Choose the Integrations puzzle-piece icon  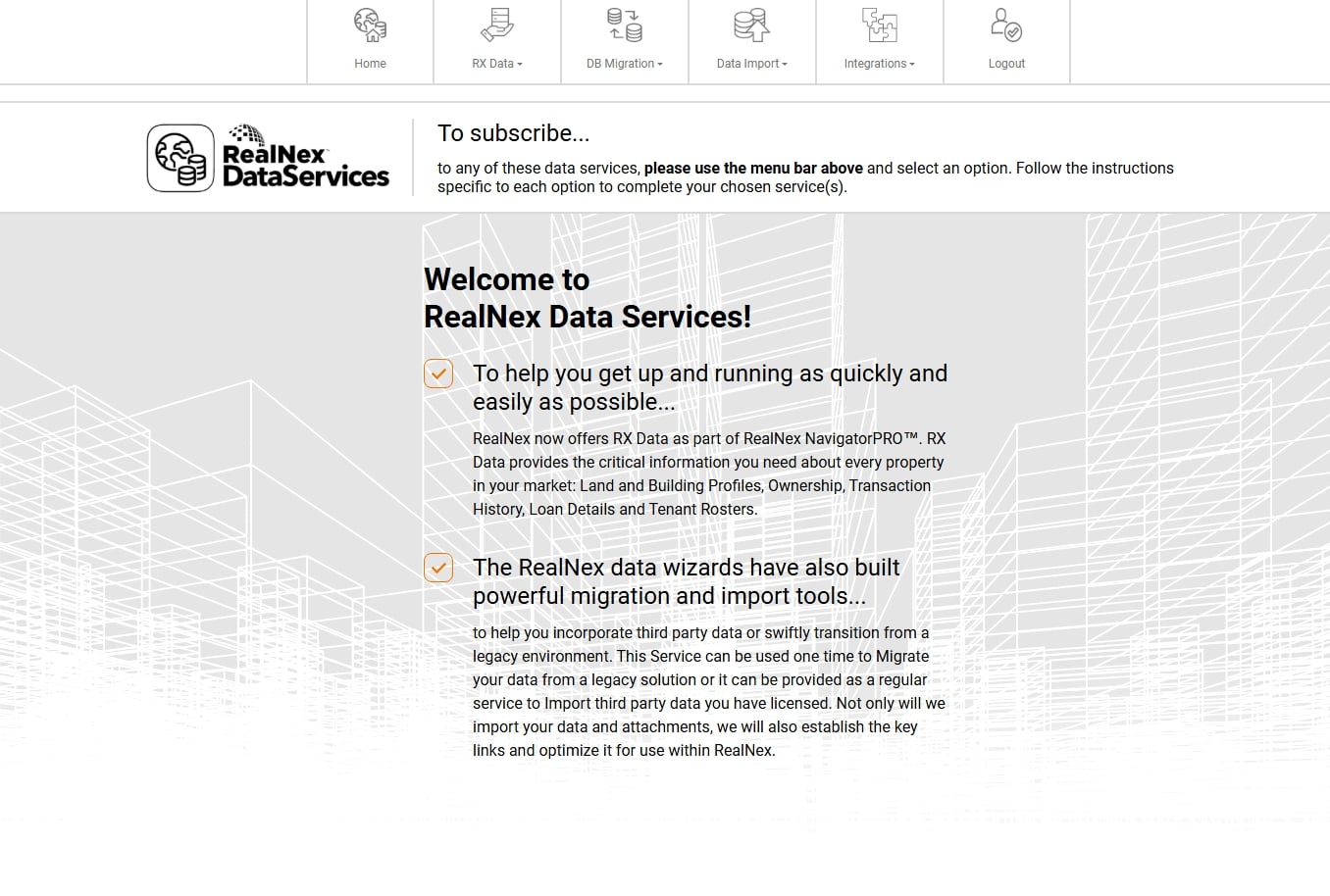(879, 25)
